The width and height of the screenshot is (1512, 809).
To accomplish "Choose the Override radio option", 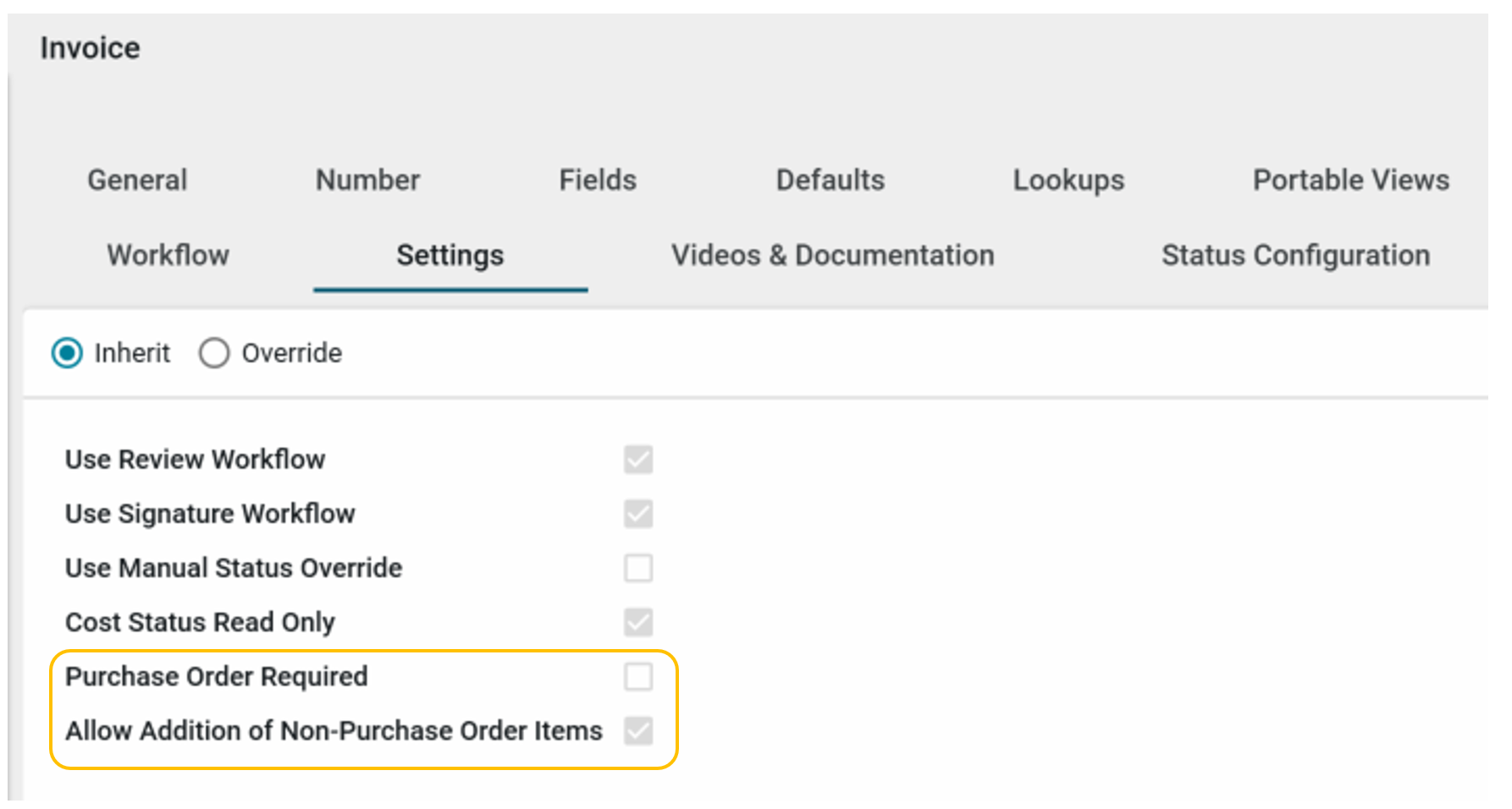I will click(214, 353).
